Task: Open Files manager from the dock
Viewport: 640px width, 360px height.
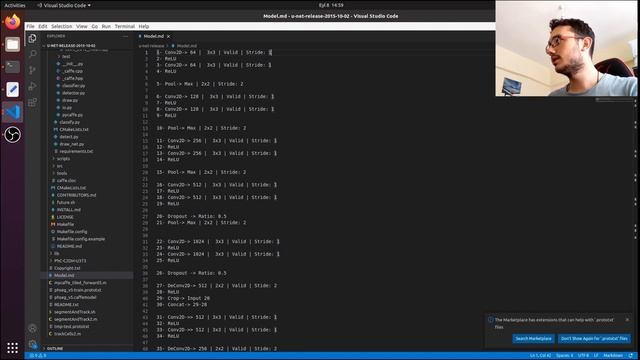Action: [x=12, y=44]
